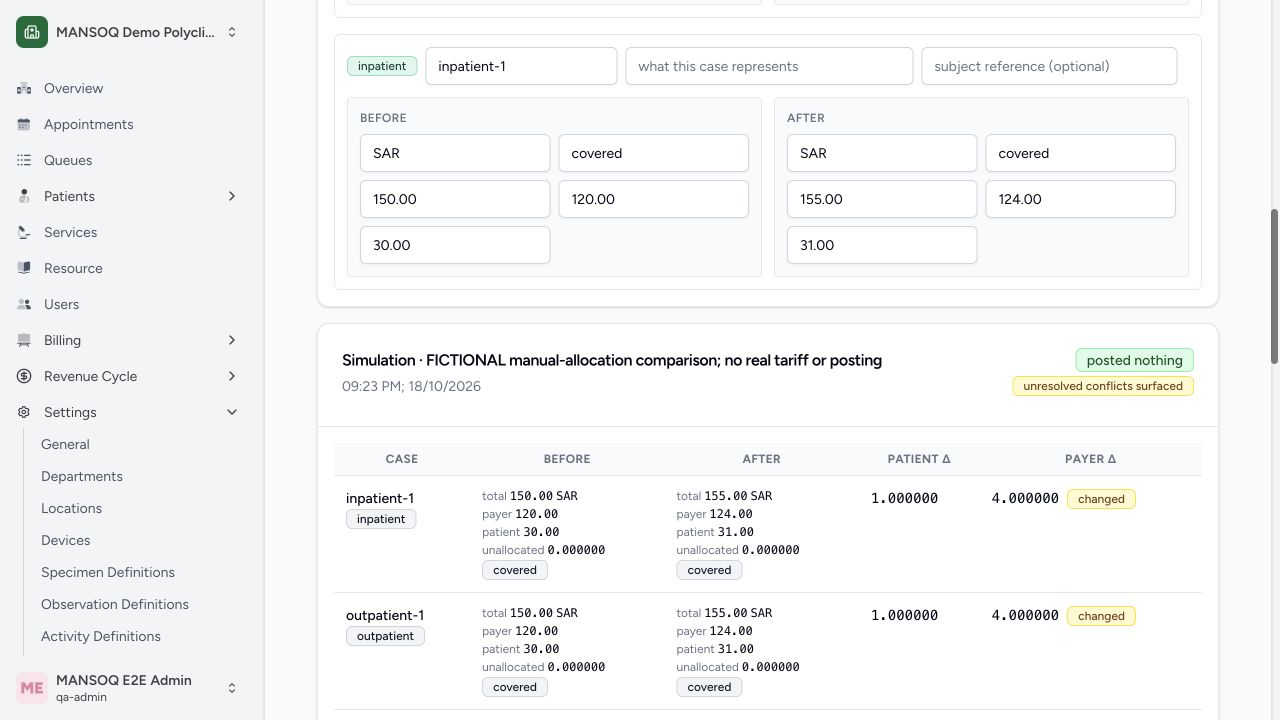Collapse the Settings submenu chevron
Screen dimensions: 1280x720
232,412
